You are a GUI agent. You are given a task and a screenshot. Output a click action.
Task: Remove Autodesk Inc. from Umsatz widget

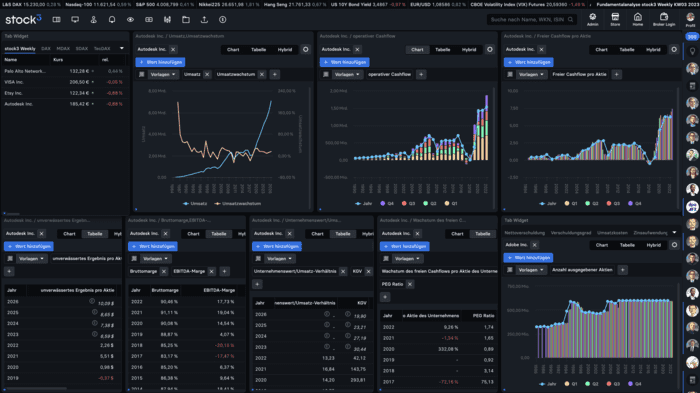(173, 50)
